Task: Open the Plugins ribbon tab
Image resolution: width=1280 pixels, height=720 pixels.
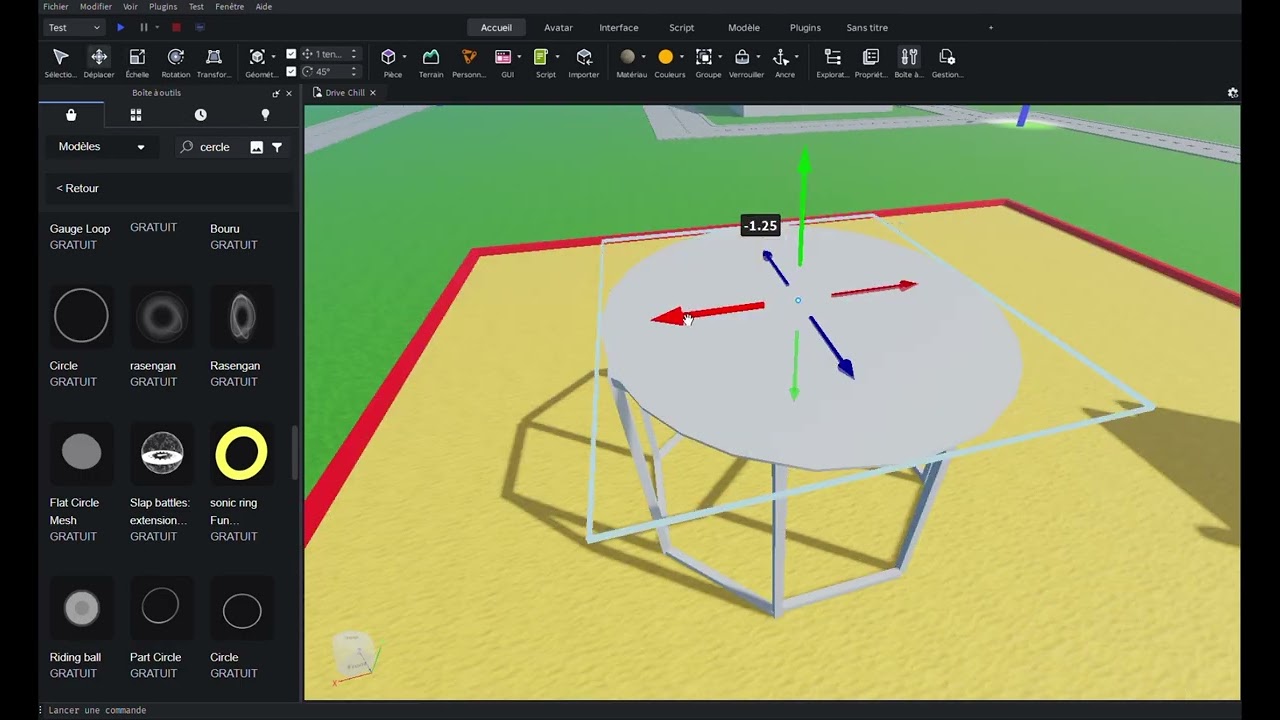Action: click(805, 28)
